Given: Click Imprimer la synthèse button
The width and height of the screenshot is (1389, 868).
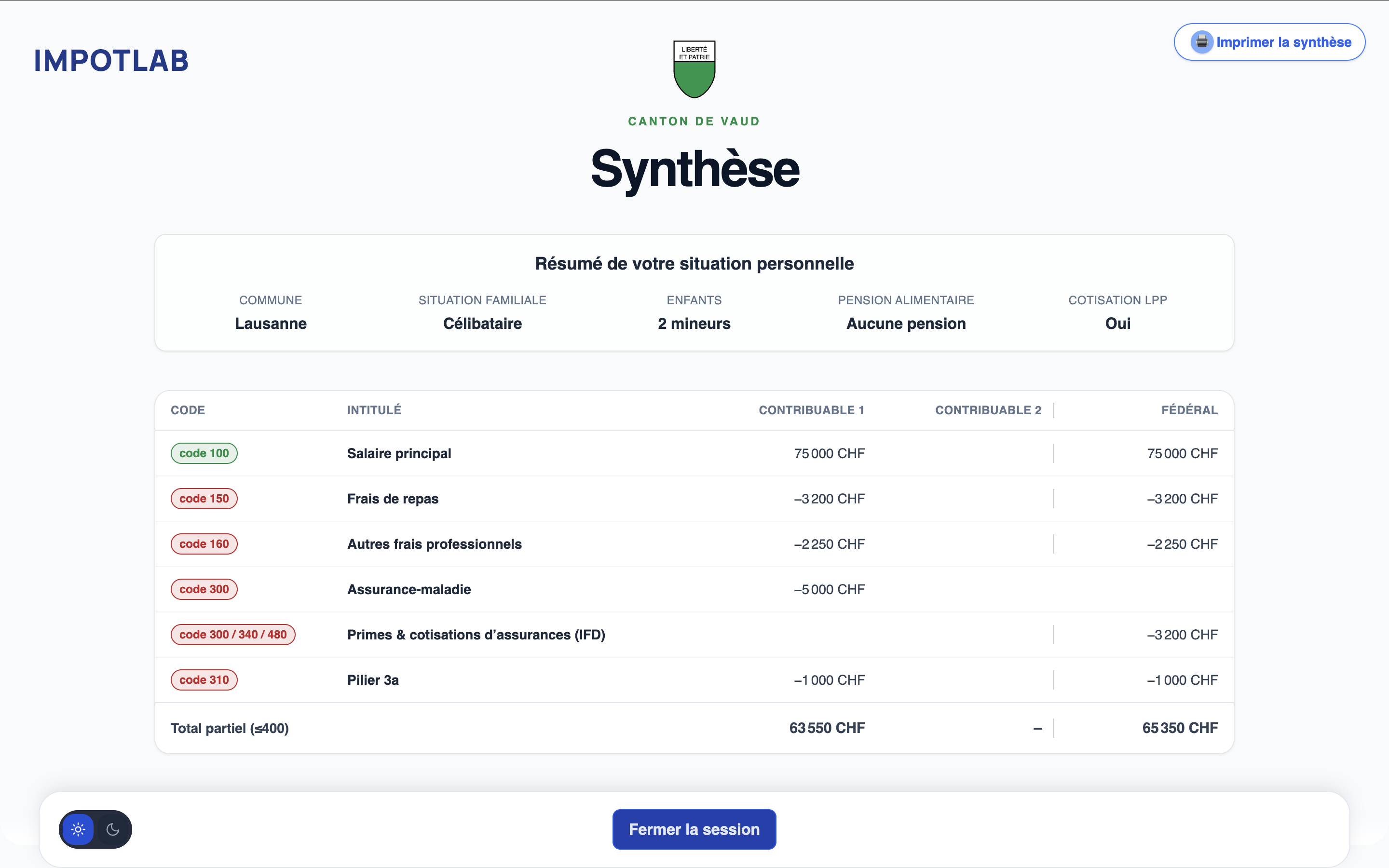Looking at the screenshot, I should (1269, 42).
